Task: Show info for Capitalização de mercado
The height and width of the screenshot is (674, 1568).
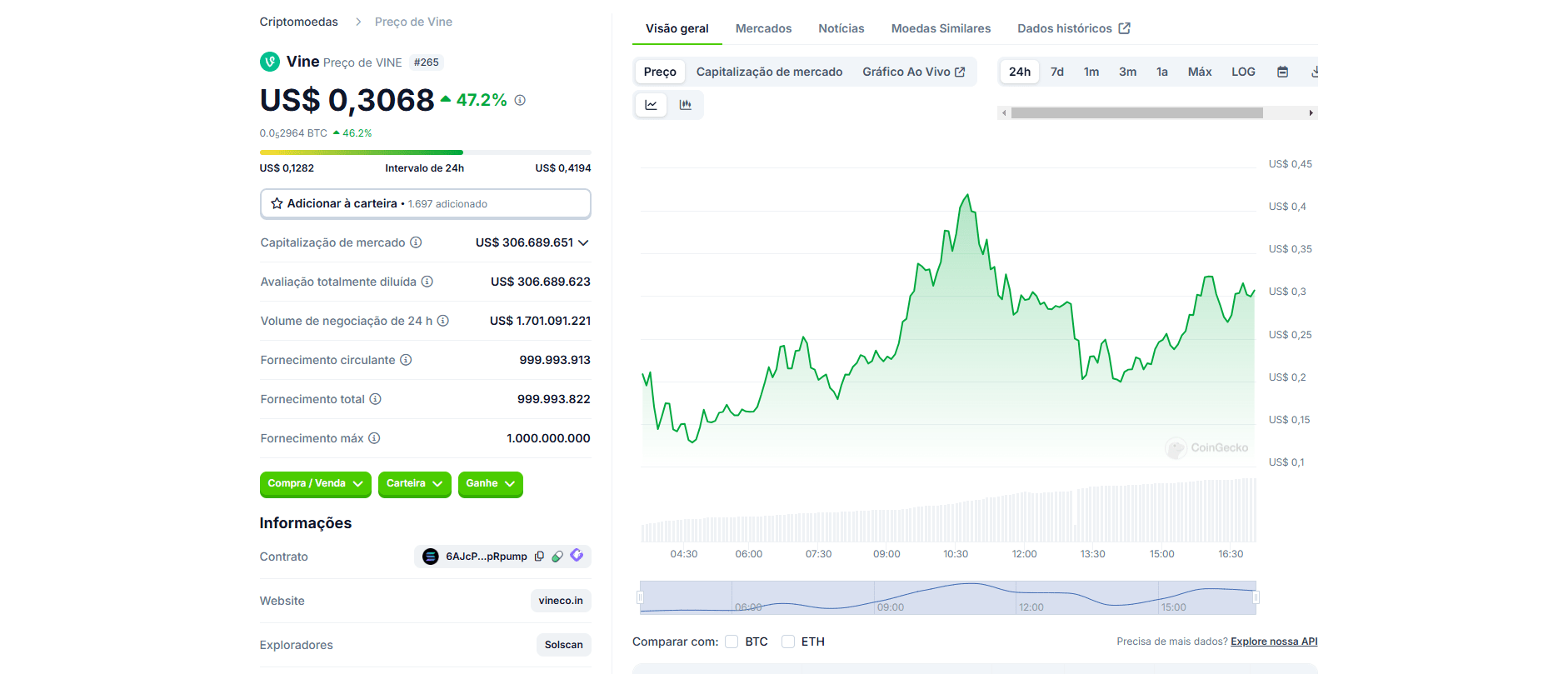Action: click(416, 242)
